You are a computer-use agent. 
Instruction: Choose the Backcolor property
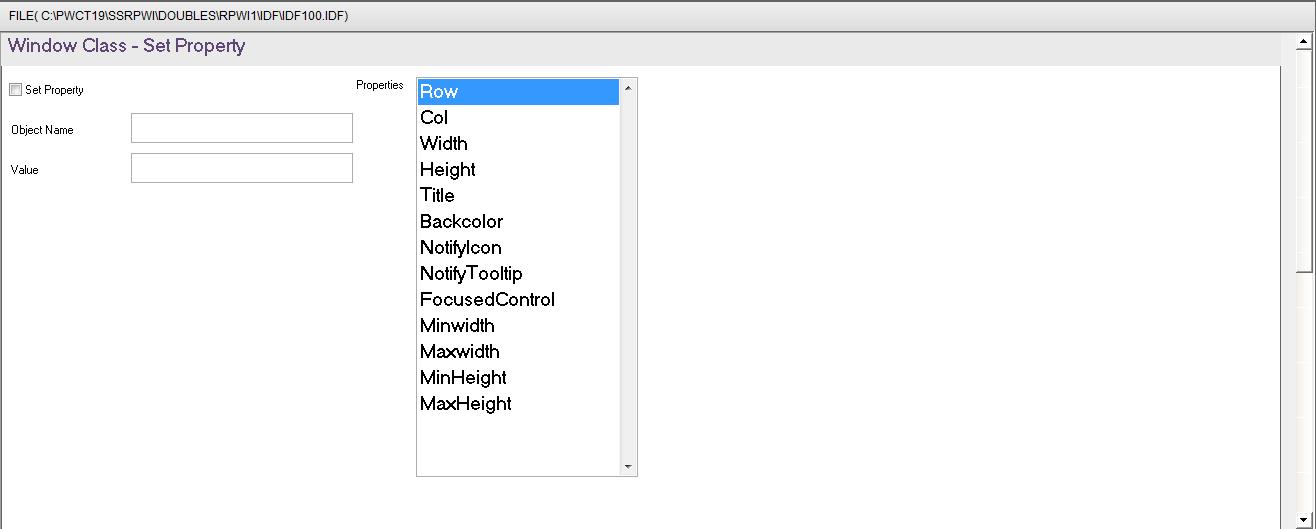tap(518, 222)
